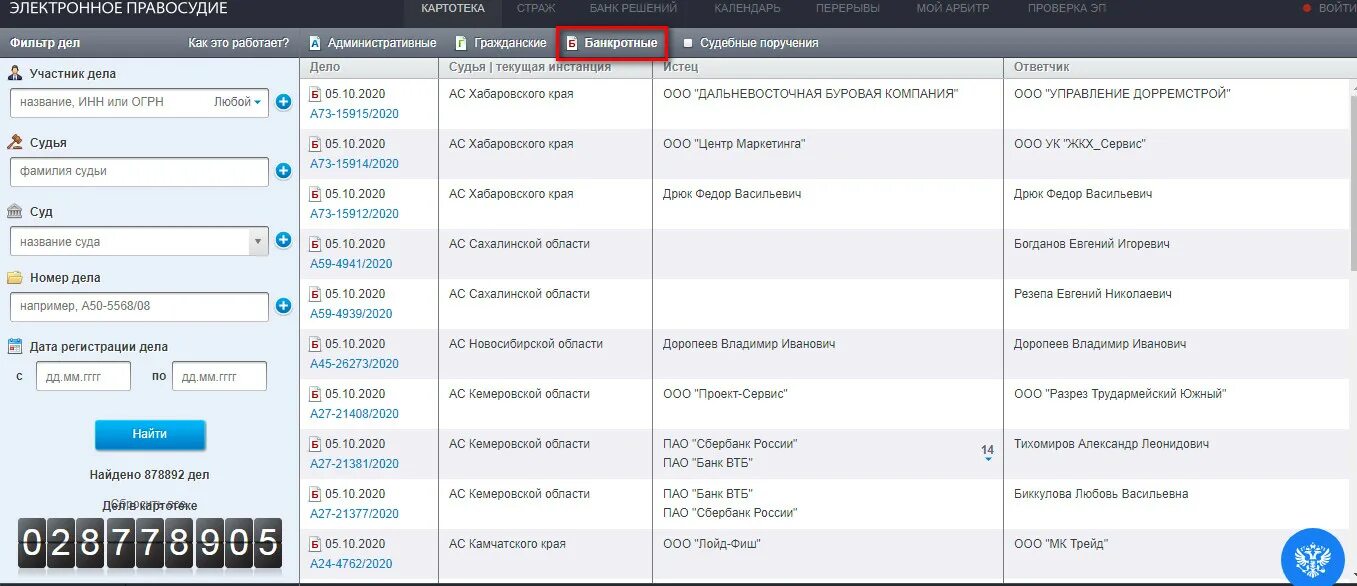
Task: Click the registration date from field
Action: tap(83, 376)
